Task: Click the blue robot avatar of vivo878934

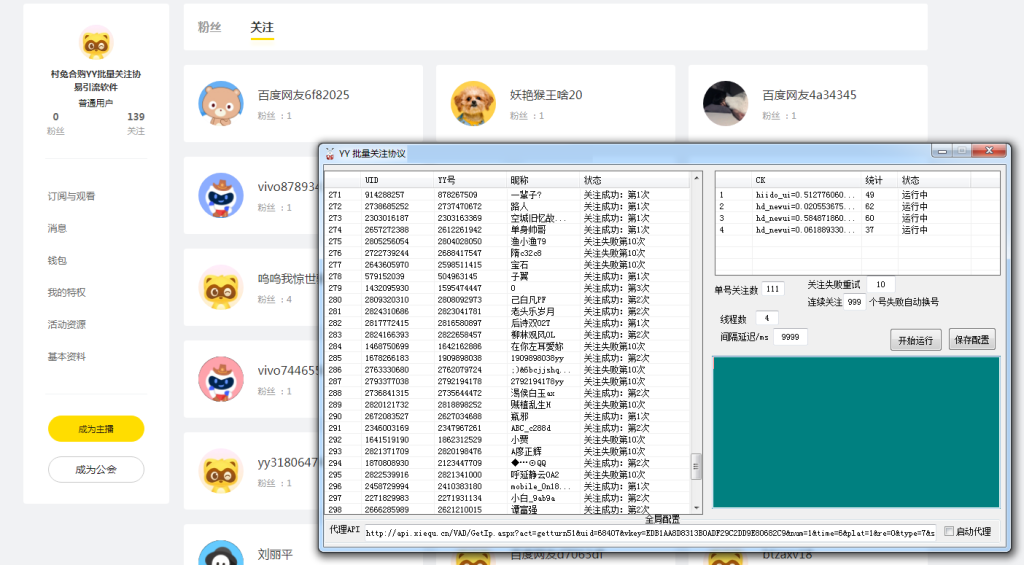Action: [220, 195]
